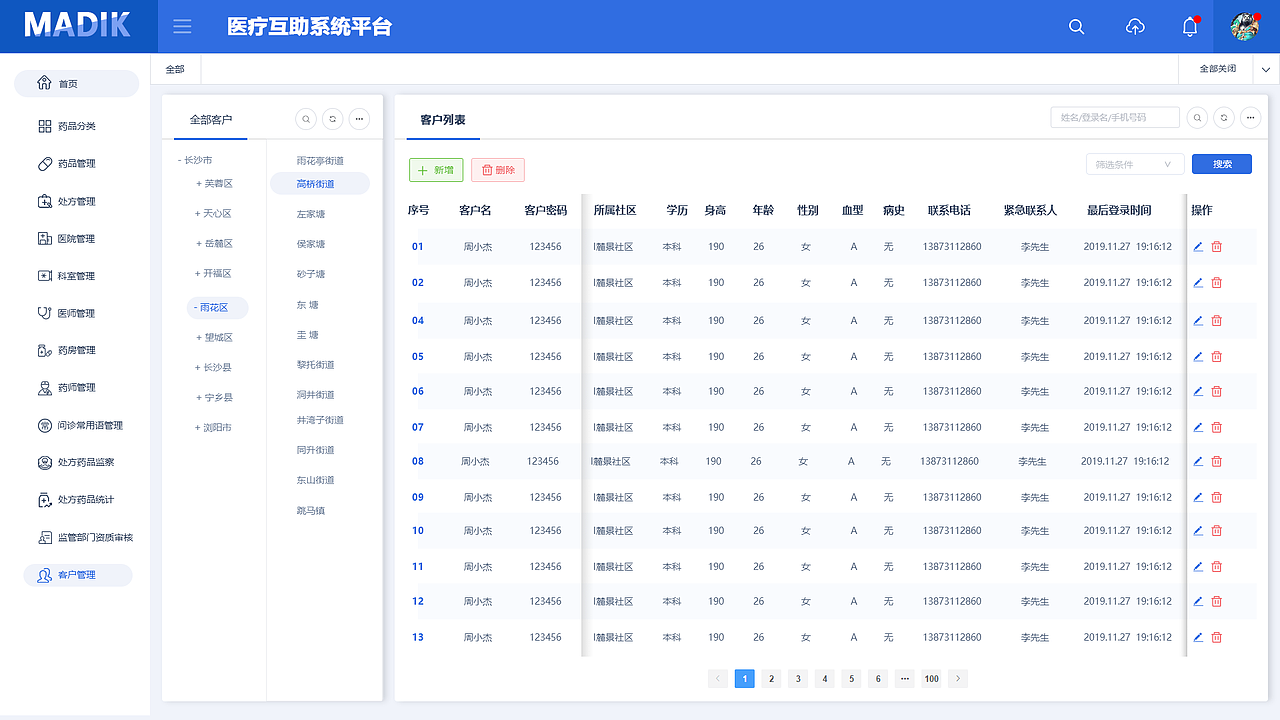Viewport: 1280px width, 720px height.
Task: Delete row 02 using the trash icon
Action: 1216,282
